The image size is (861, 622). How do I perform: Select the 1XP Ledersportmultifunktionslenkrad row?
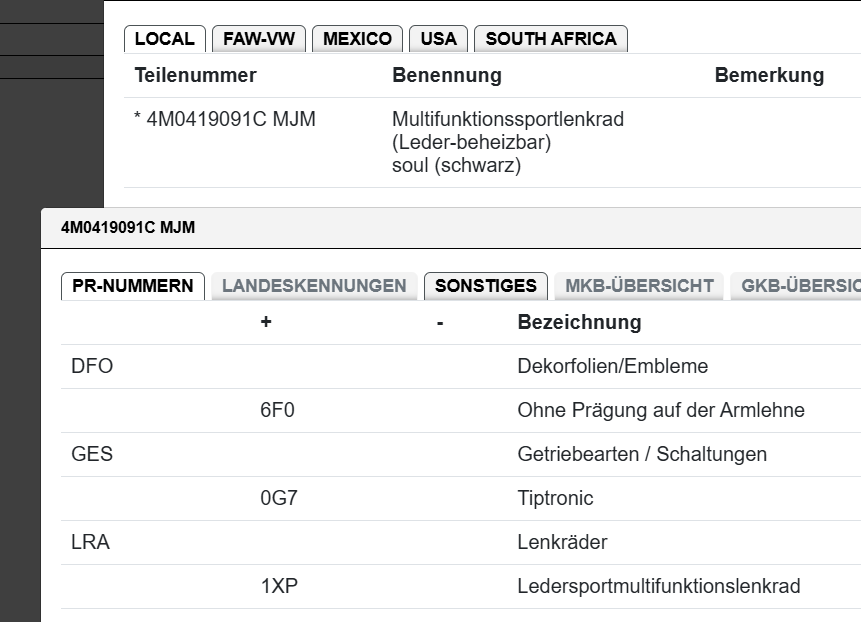(279, 587)
